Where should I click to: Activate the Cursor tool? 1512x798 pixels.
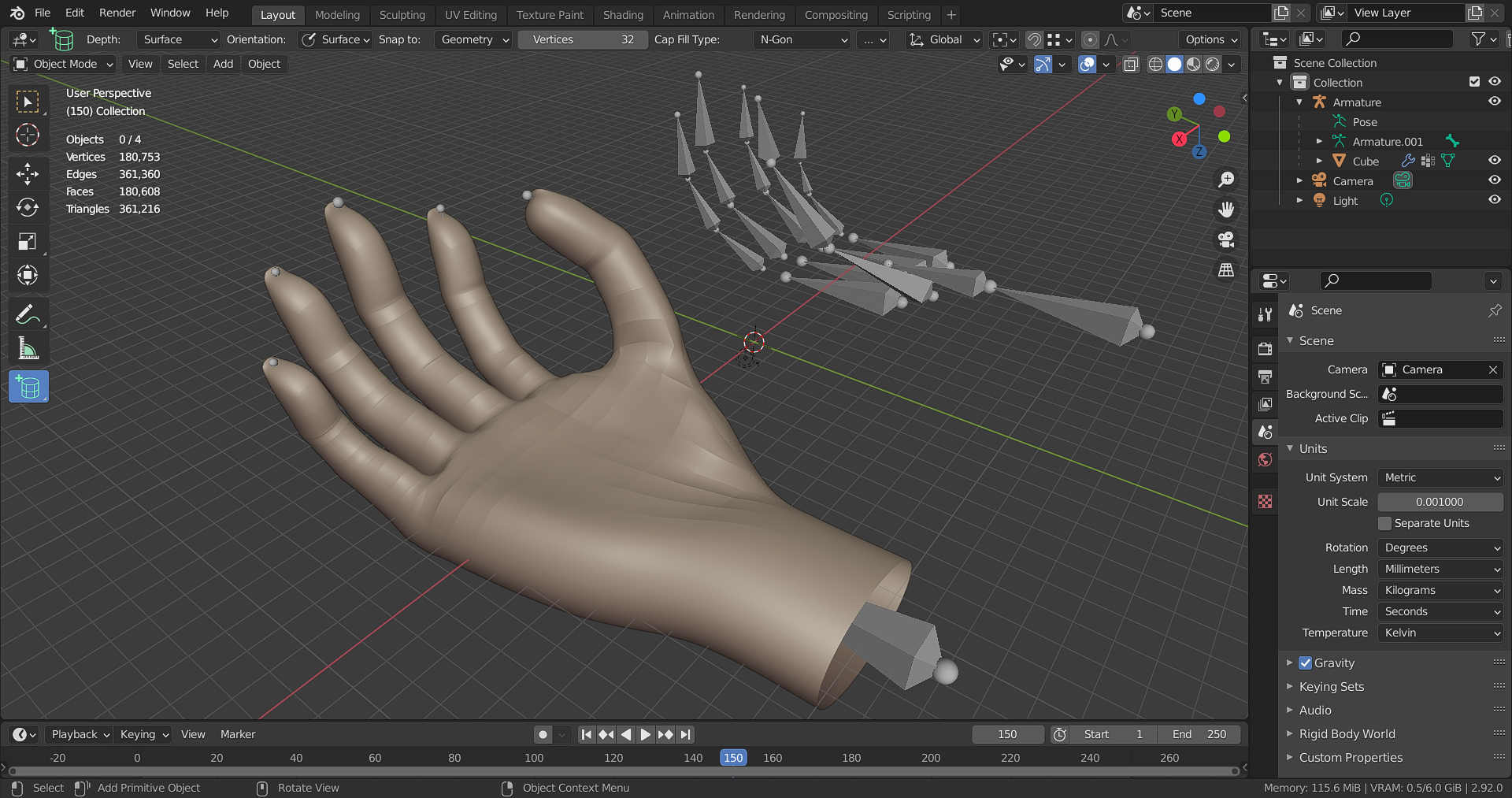tap(28, 135)
